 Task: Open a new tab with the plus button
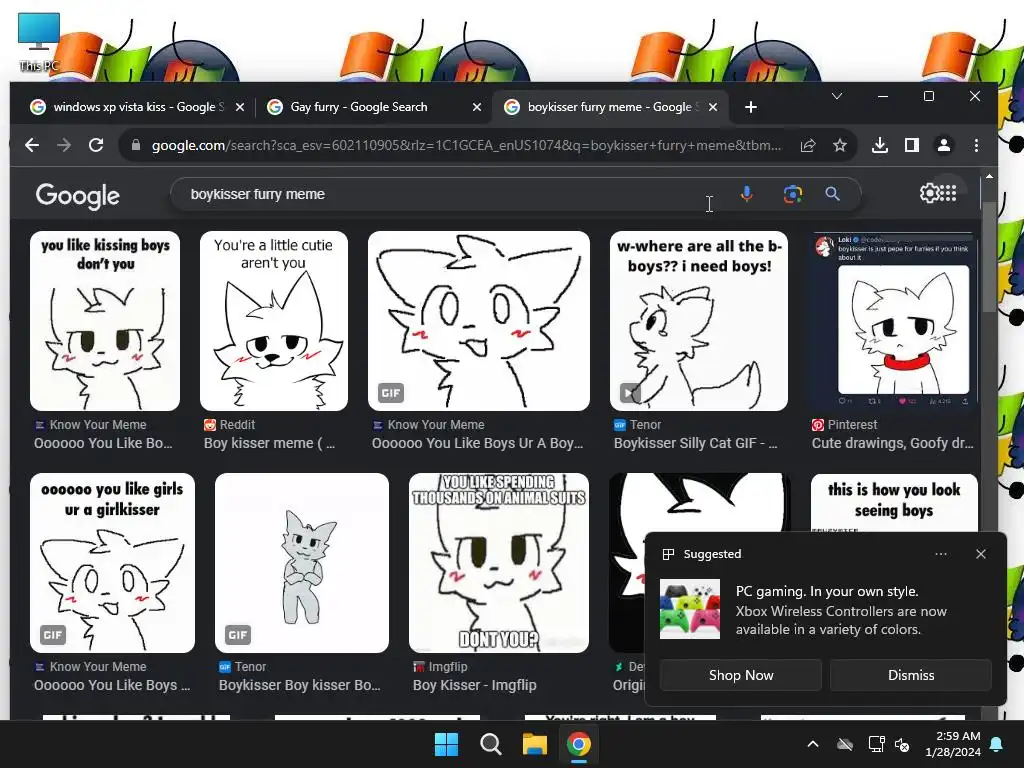pos(750,107)
